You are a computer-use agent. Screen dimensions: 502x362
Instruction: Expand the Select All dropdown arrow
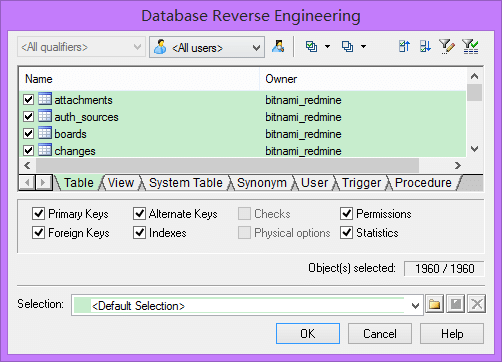(x=327, y=47)
